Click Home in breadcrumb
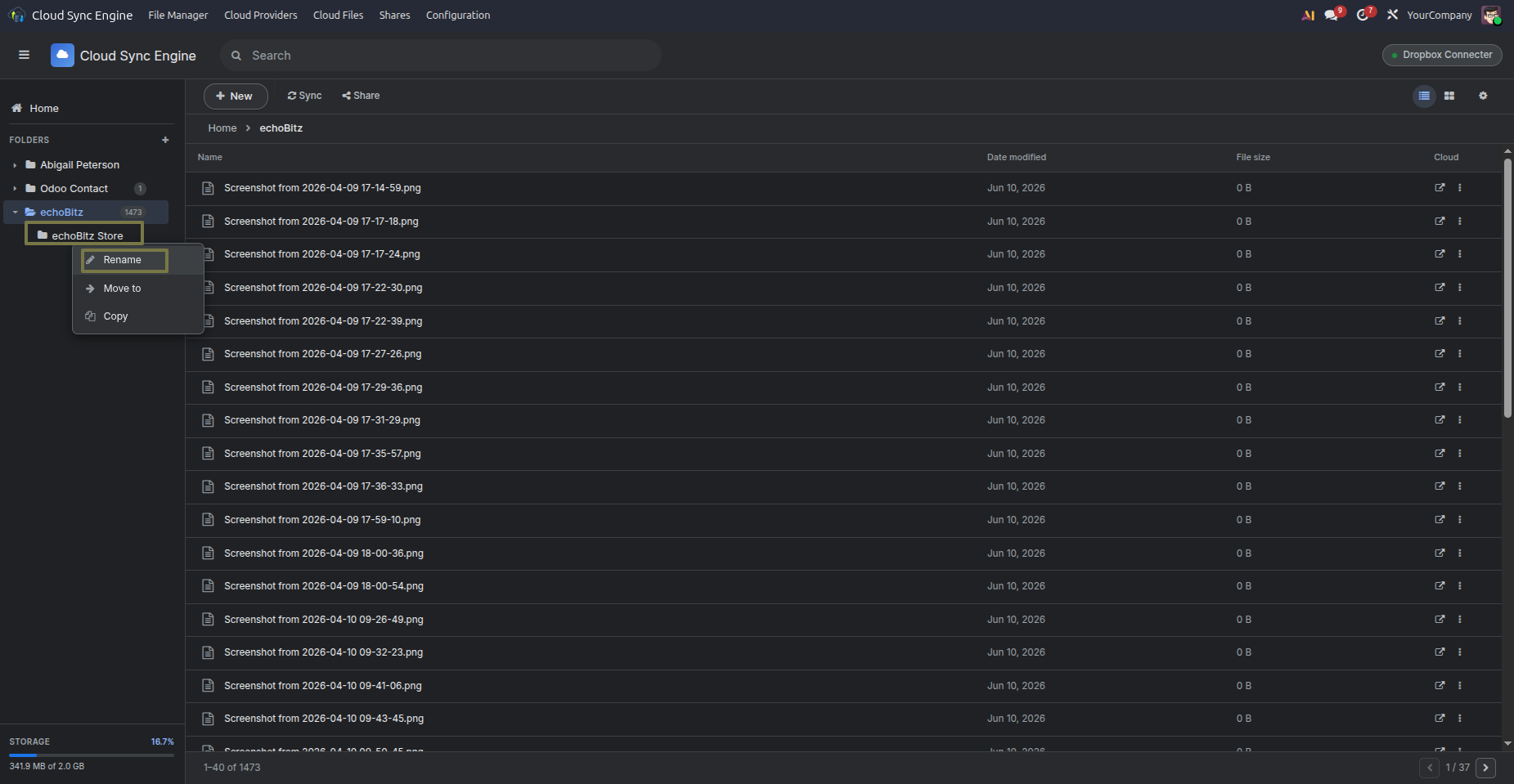 coord(222,128)
